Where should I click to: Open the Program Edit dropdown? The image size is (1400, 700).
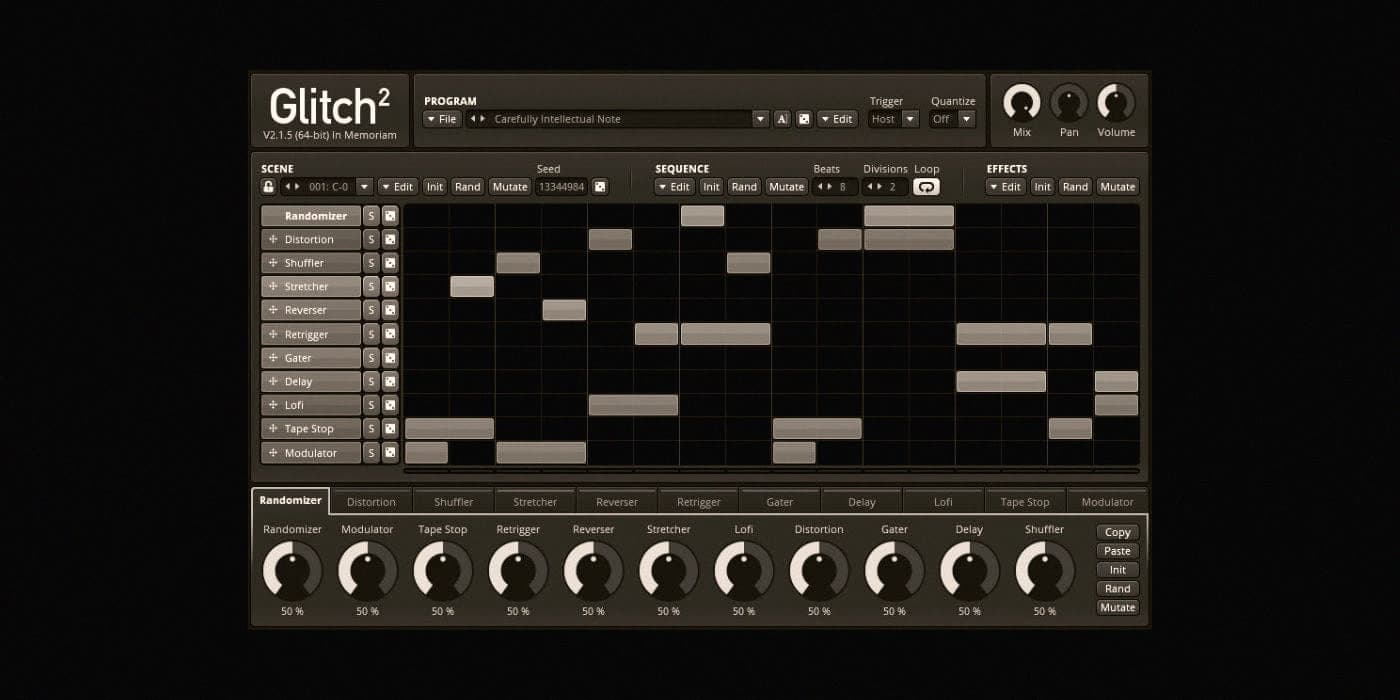point(837,119)
